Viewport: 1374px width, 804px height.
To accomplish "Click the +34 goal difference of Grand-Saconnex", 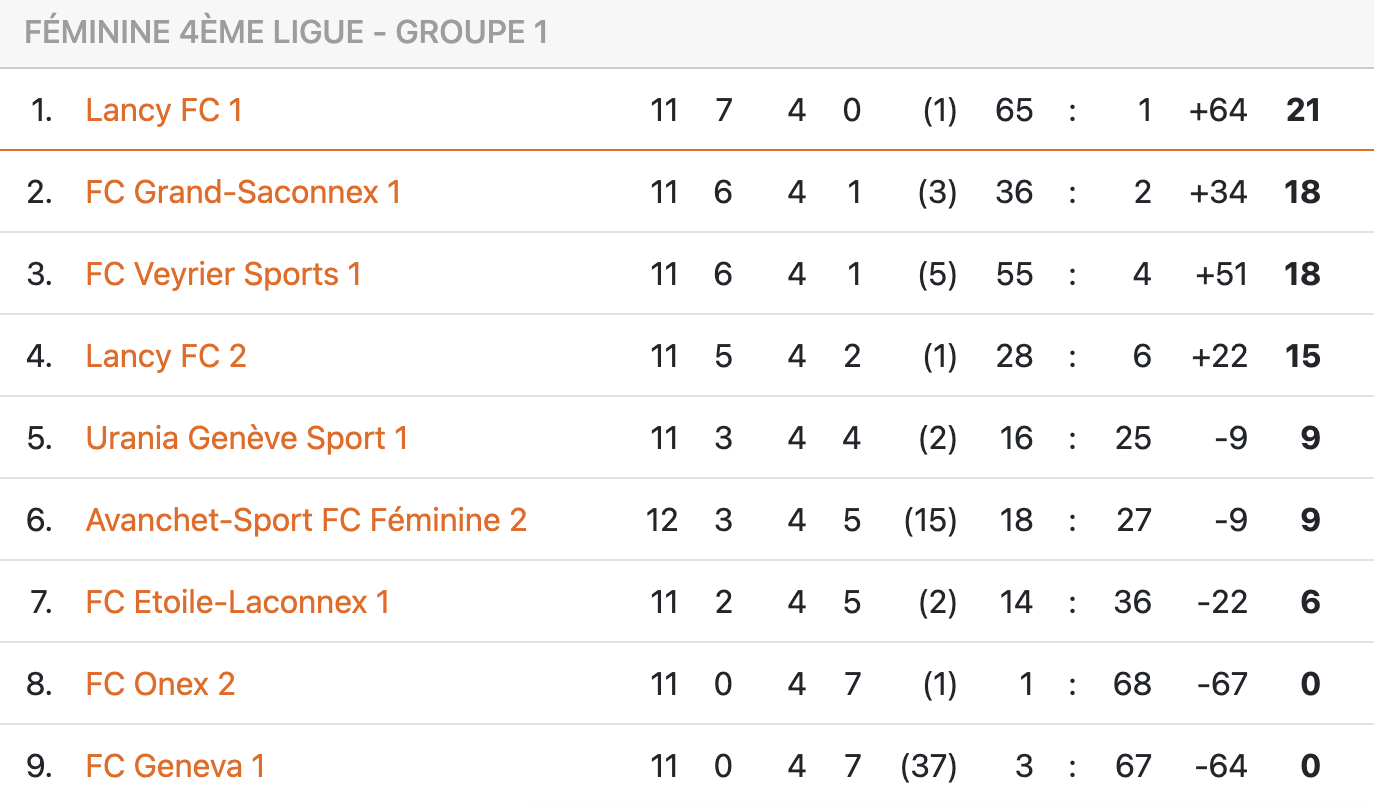I will pyautogui.click(x=1217, y=192).
